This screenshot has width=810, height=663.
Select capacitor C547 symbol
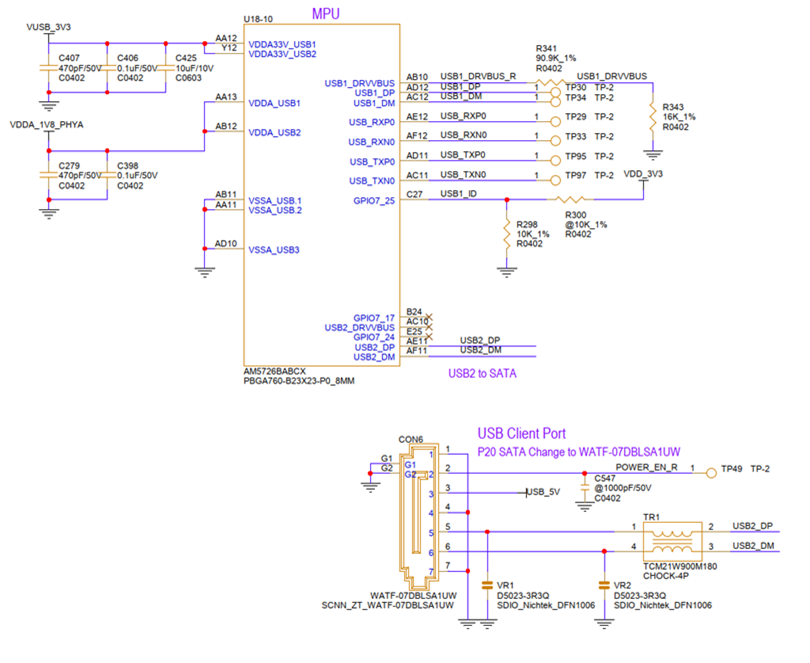[584, 488]
